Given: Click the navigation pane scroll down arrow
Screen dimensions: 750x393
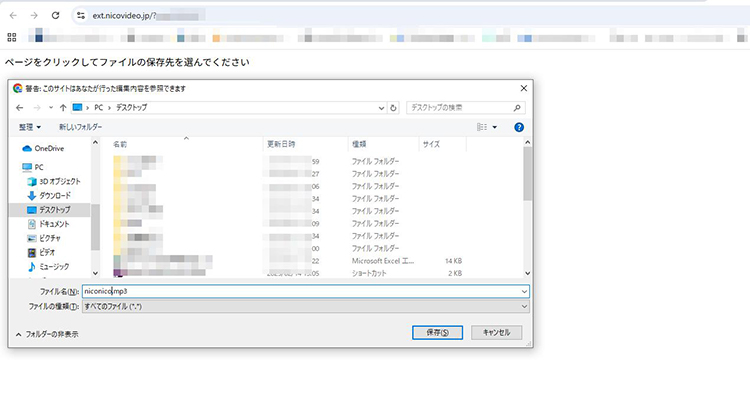Looking at the screenshot, I should tap(95, 273).
